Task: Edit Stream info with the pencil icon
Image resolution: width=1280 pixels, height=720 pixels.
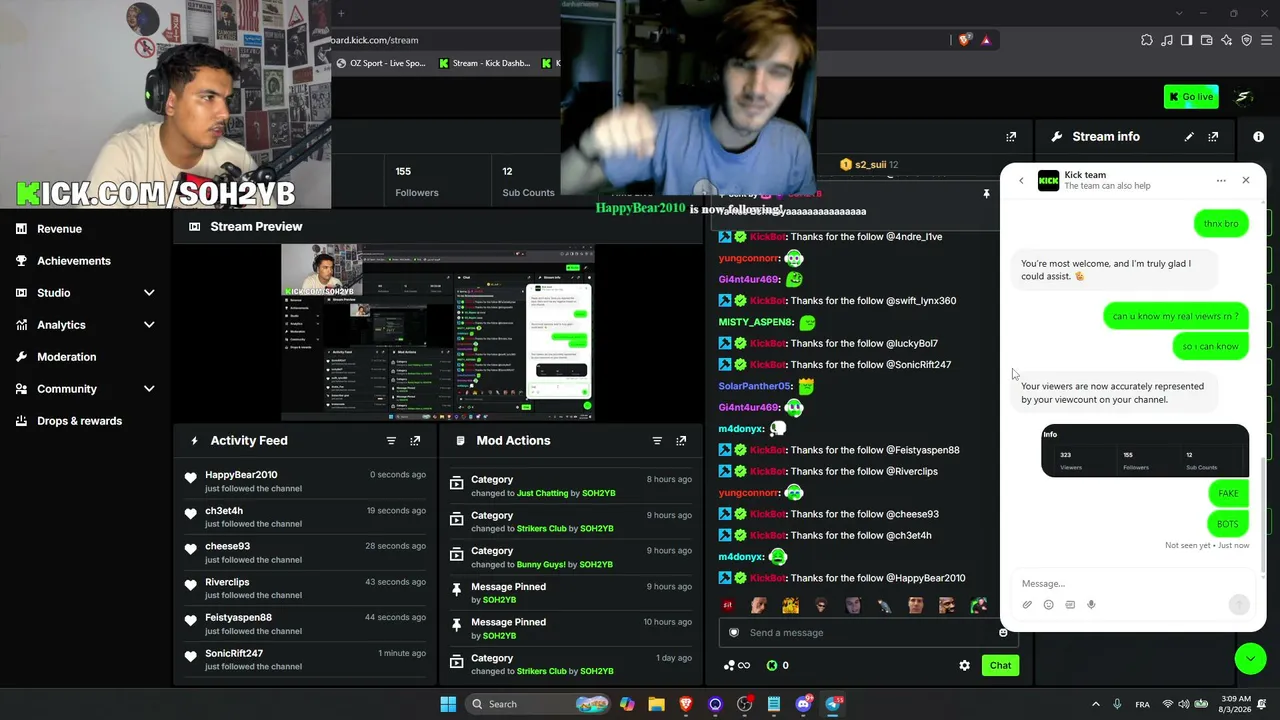Action: pos(1189,137)
